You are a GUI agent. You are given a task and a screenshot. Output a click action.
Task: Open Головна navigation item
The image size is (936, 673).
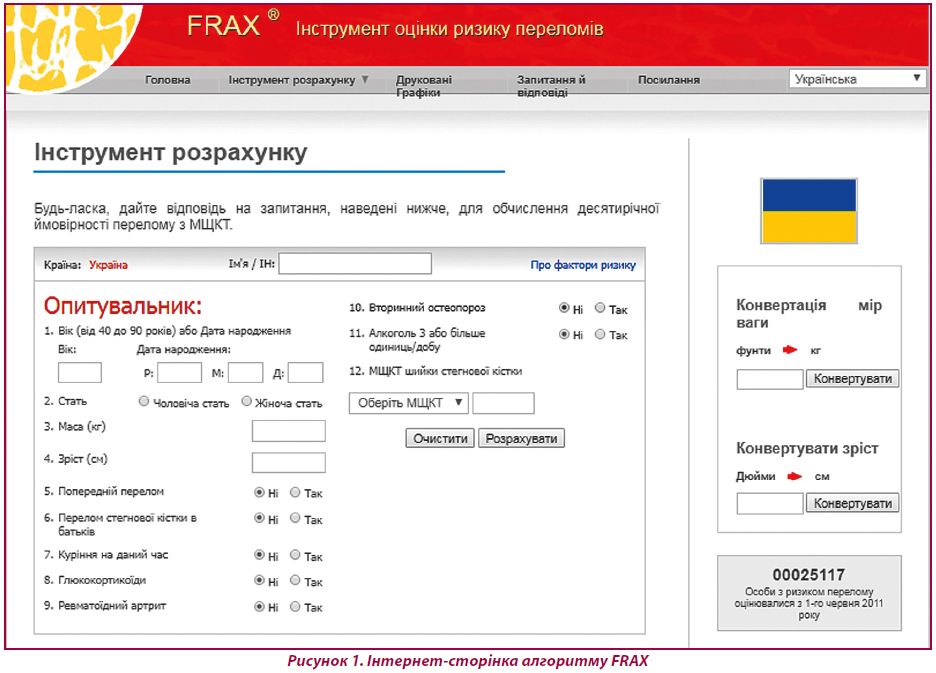point(168,80)
